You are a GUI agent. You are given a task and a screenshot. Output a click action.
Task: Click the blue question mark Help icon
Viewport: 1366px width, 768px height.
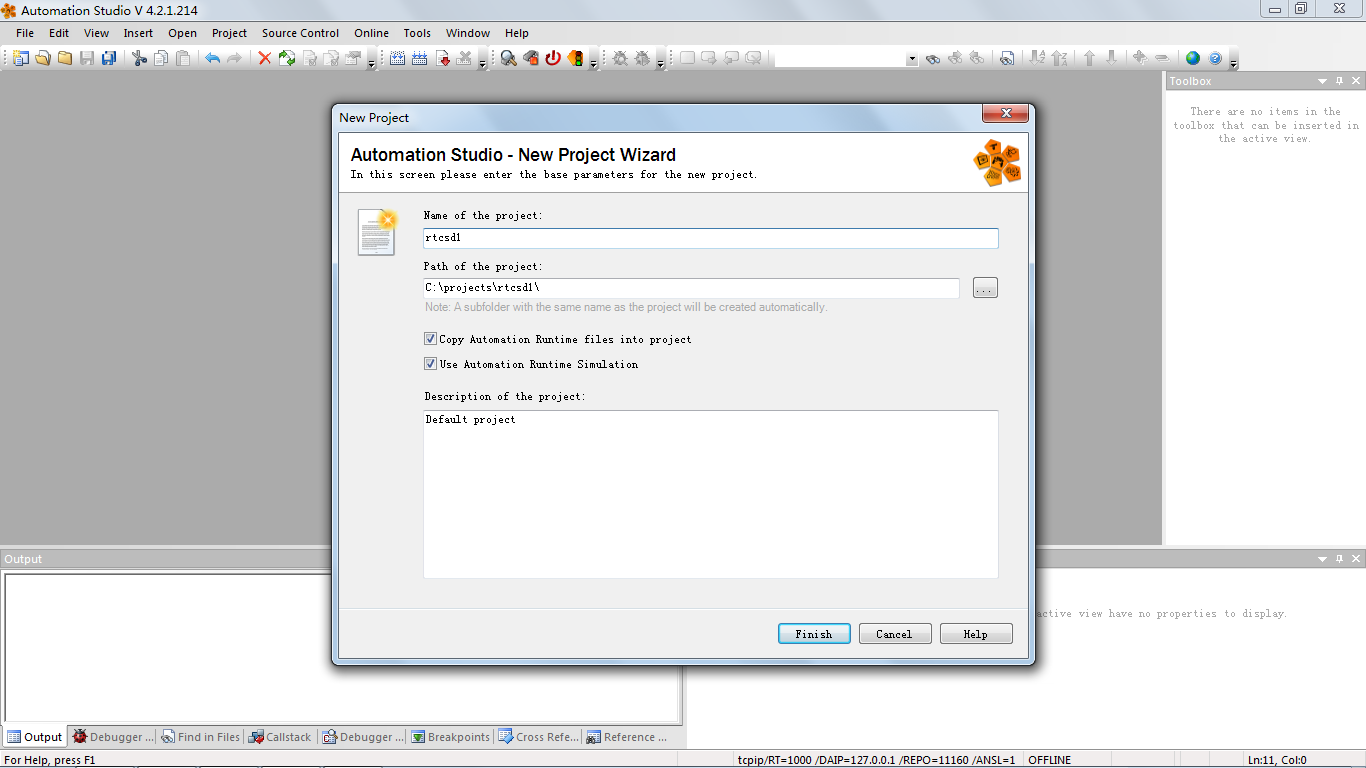[1215, 58]
